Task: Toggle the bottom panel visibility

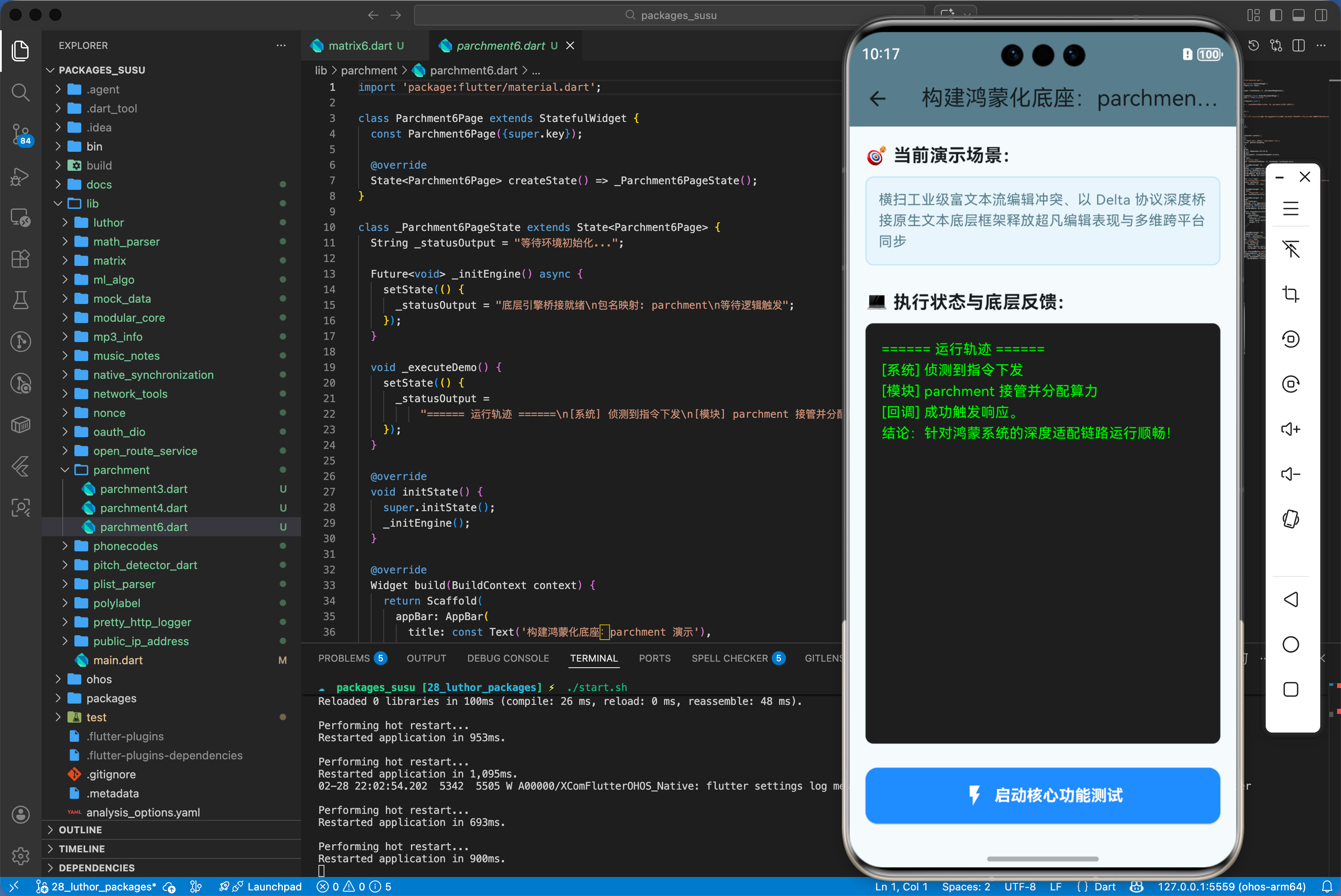Action: coord(1298,16)
